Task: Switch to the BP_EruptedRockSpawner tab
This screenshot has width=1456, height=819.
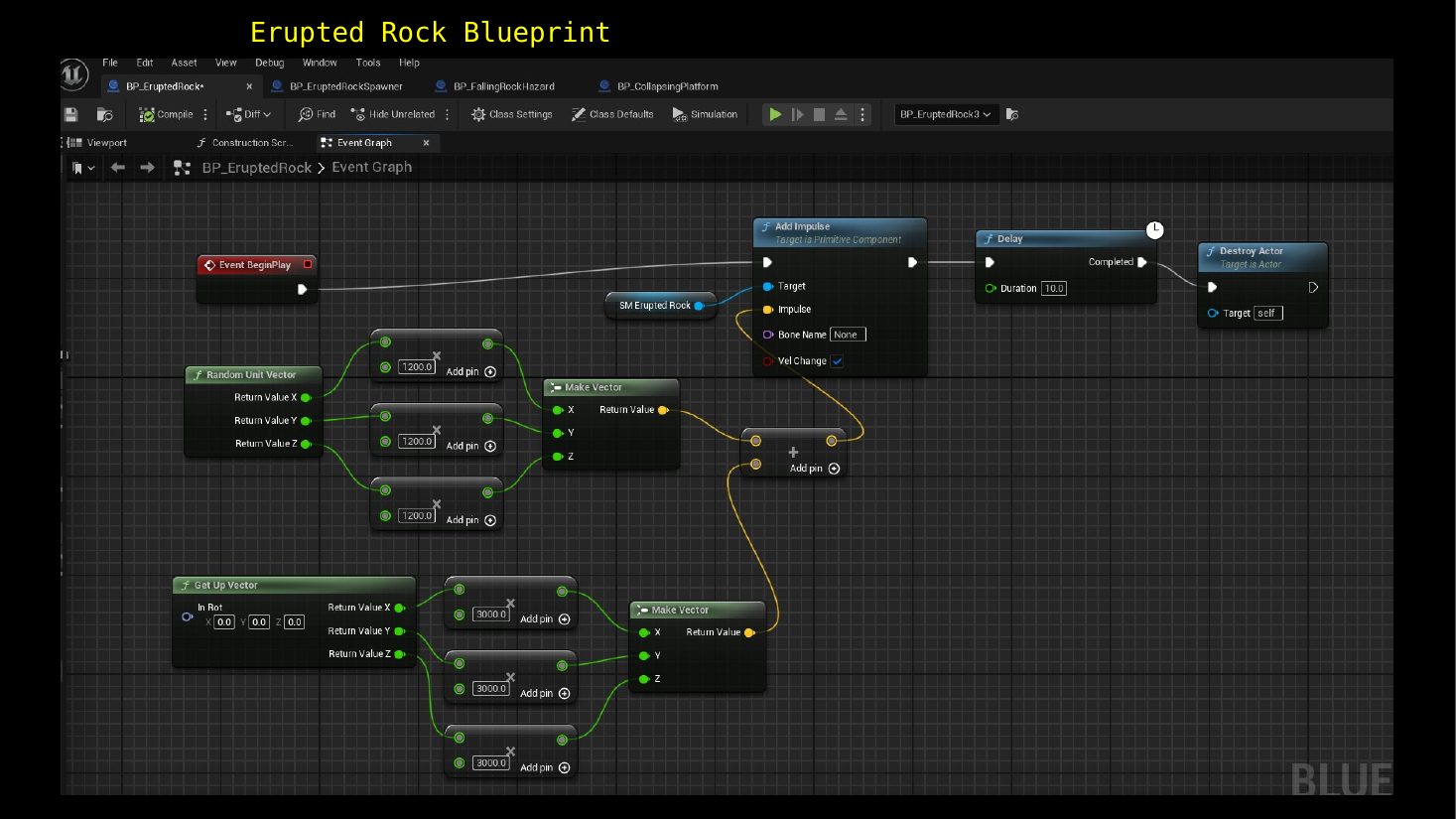Action: click(346, 86)
